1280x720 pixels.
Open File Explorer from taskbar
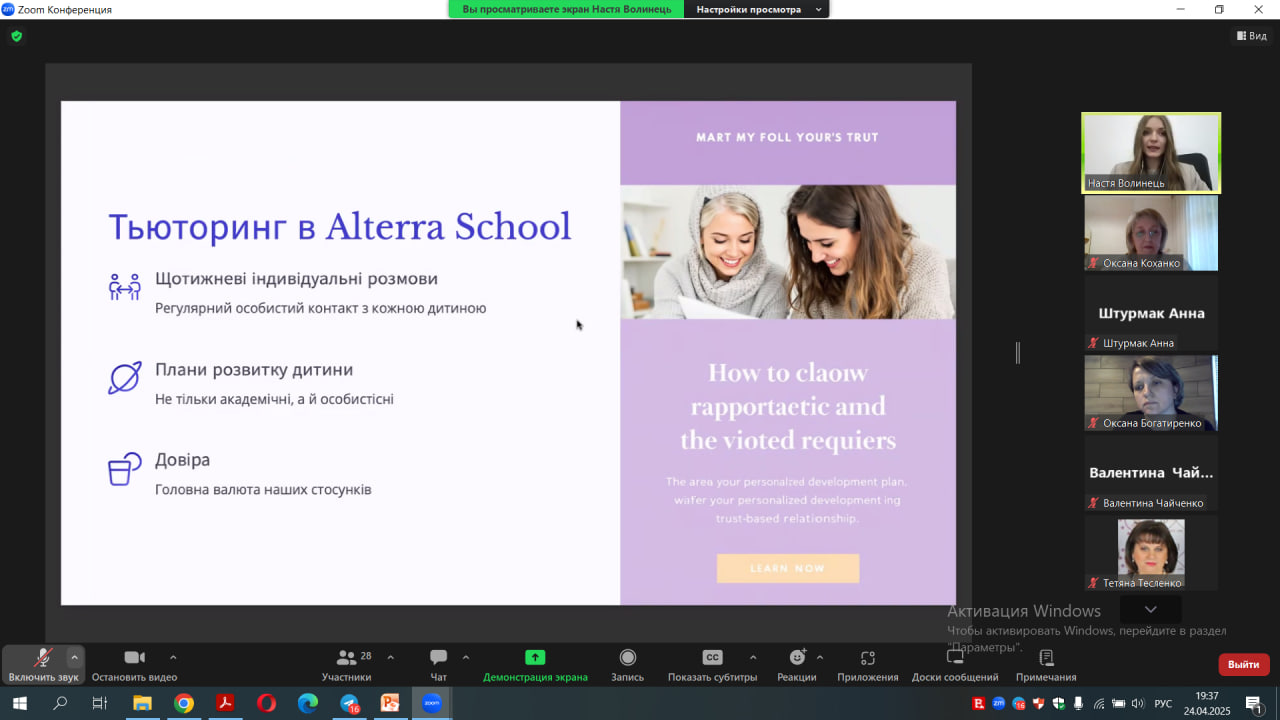click(x=142, y=703)
